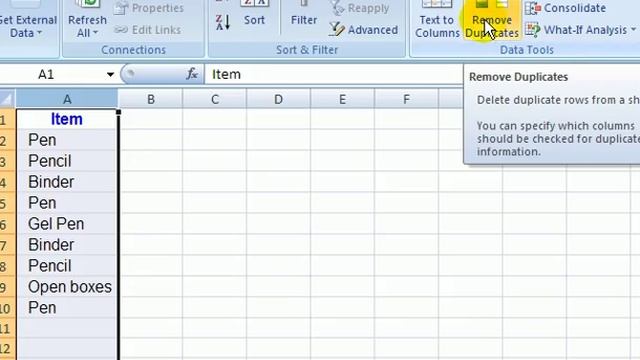Open the Refresh All dropdown arrow
The image size is (640, 360).
point(95,33)
